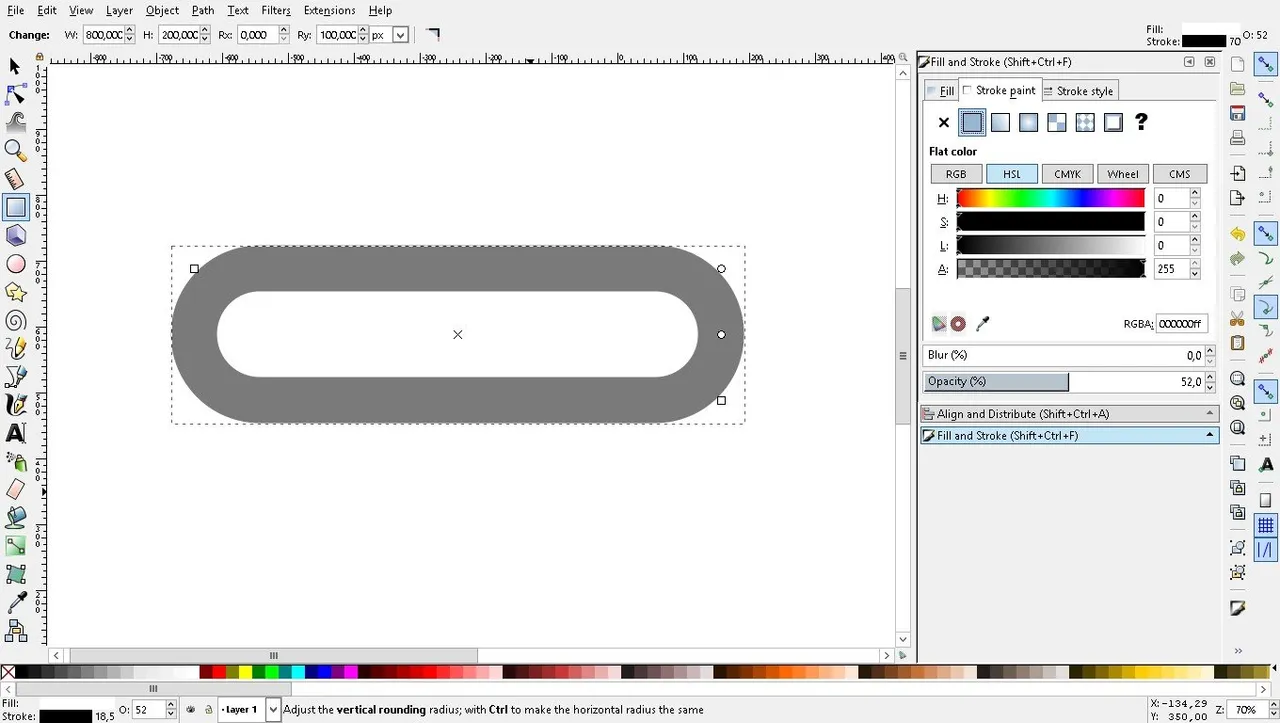Click the Print document icon
1280x723 pixels.
(1237, 138)
